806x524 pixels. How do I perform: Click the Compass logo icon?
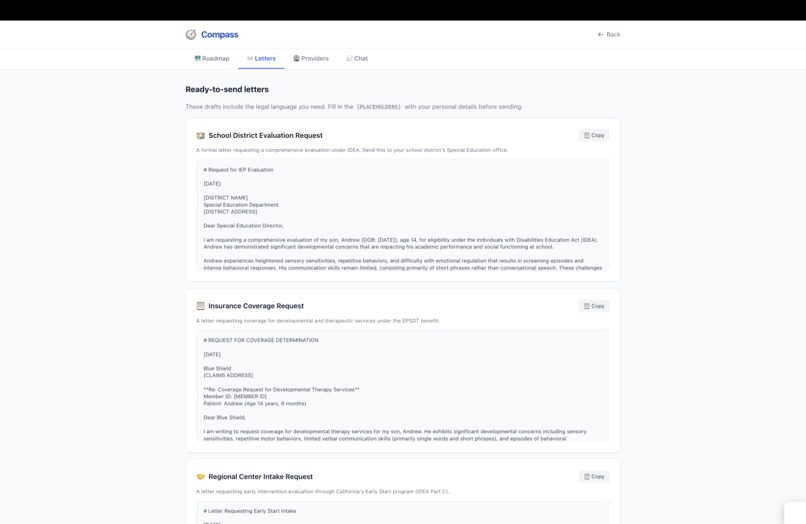[191, 34]
